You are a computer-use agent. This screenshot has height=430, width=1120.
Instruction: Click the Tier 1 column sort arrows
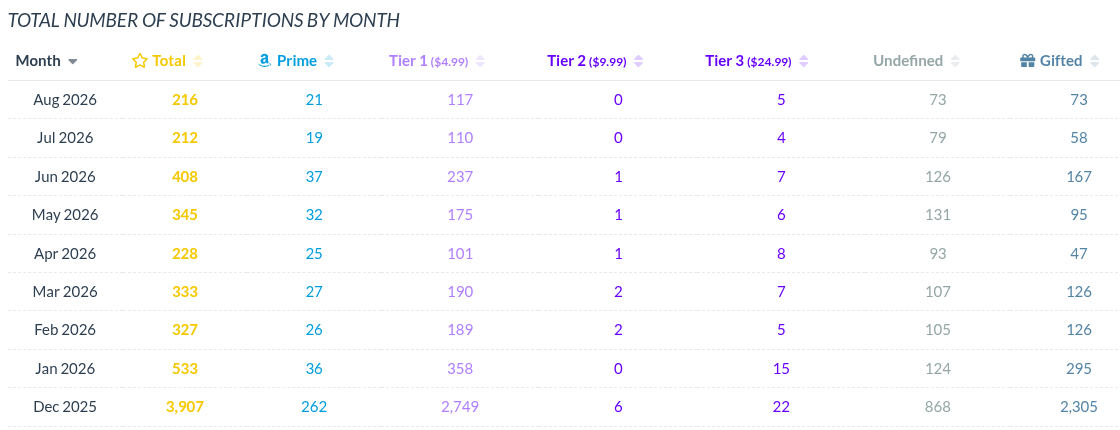pyautogui.click(x=480, y=61)
